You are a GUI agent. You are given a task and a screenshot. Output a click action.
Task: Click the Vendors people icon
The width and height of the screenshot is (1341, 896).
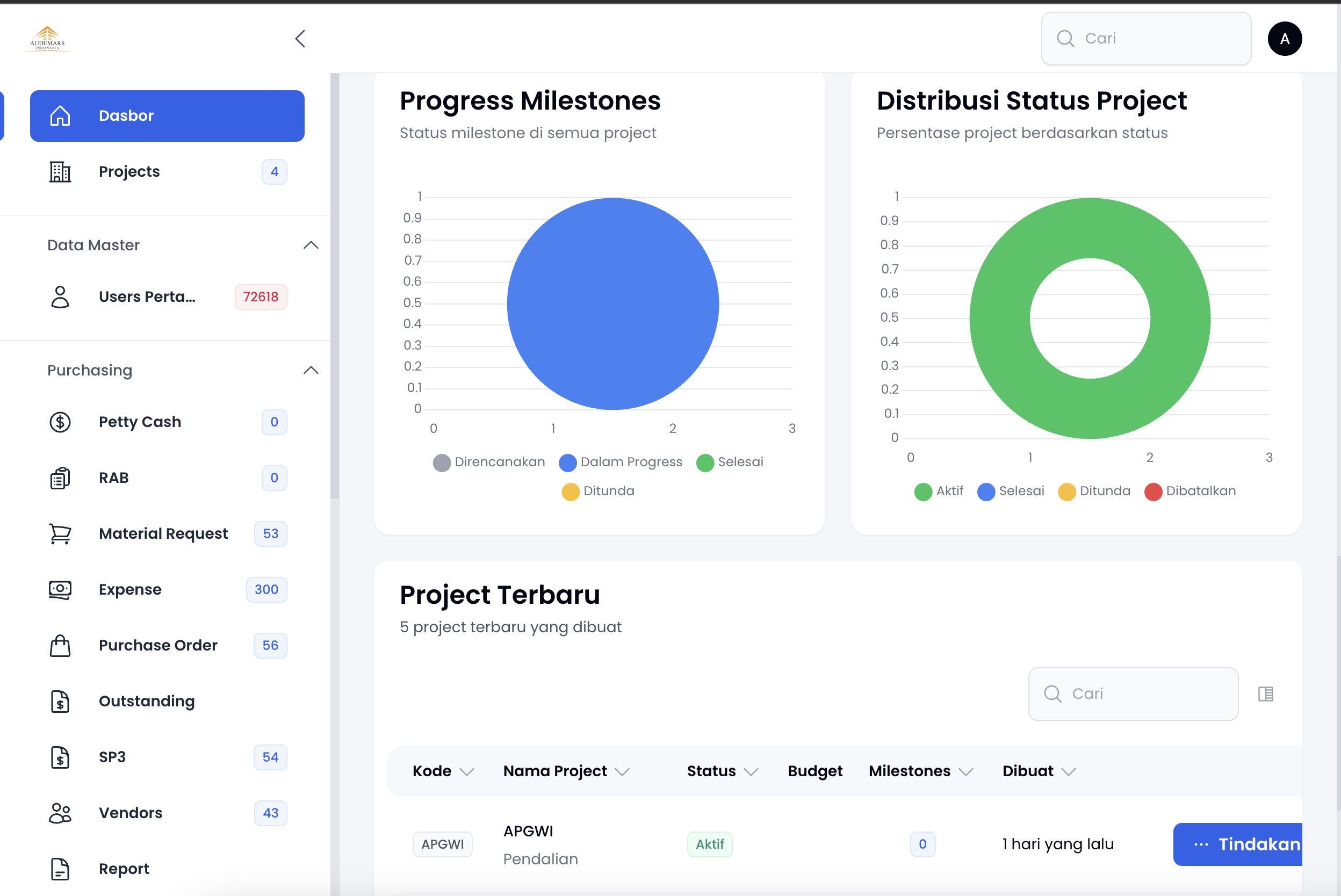click(60, 813)
